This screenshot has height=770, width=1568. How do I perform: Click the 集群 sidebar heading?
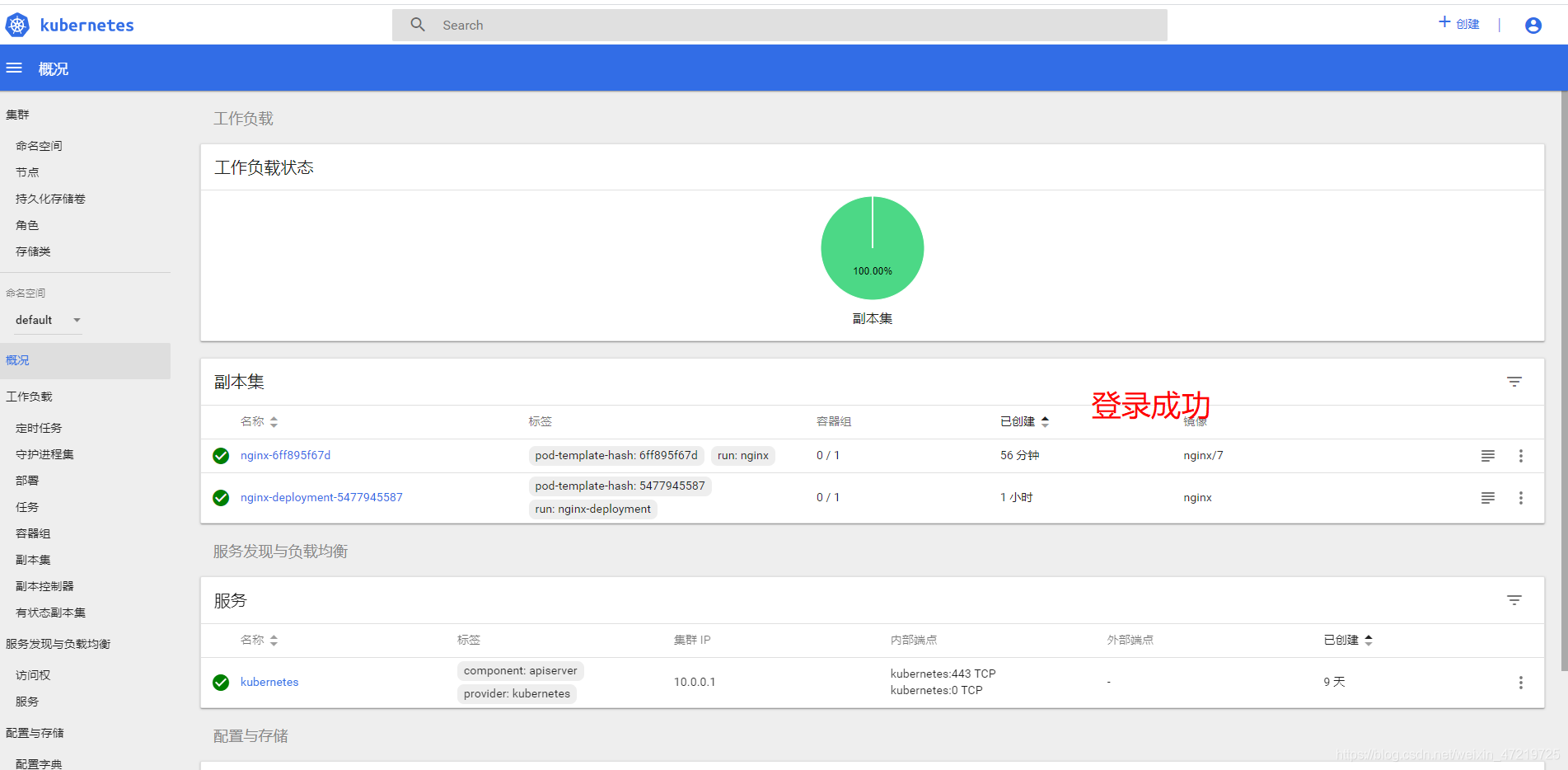17,115
